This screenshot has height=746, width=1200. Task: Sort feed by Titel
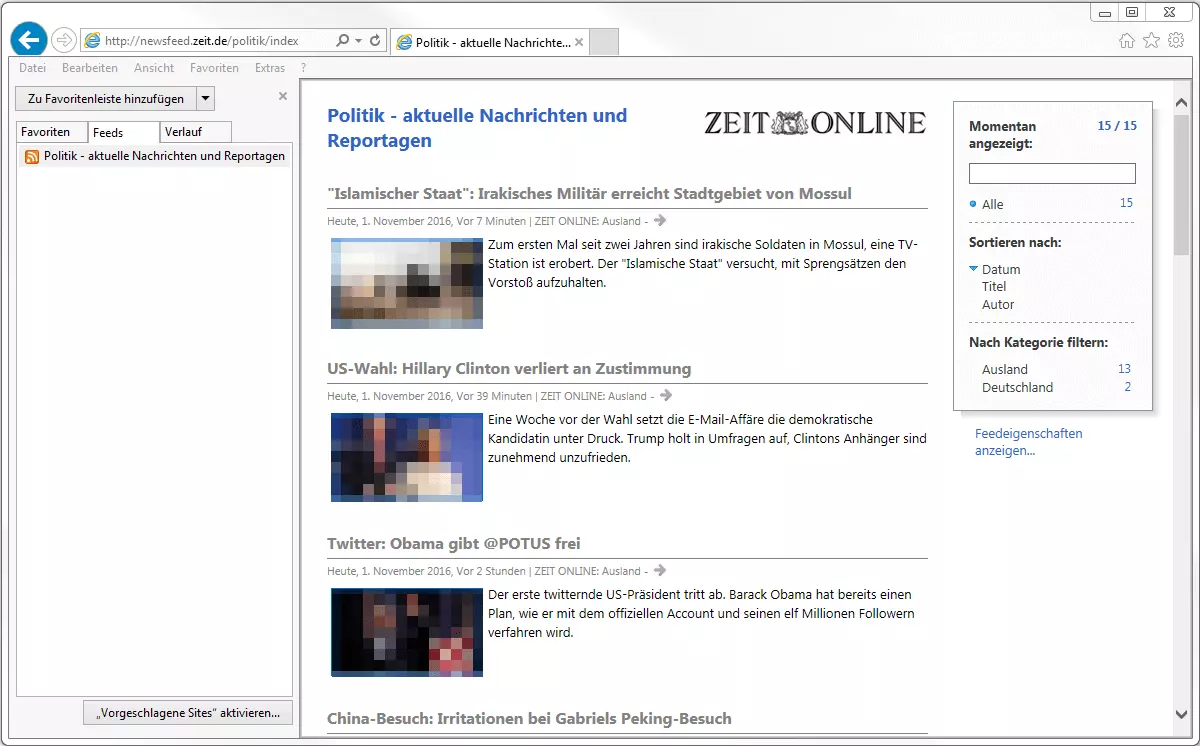coord(994,286)
